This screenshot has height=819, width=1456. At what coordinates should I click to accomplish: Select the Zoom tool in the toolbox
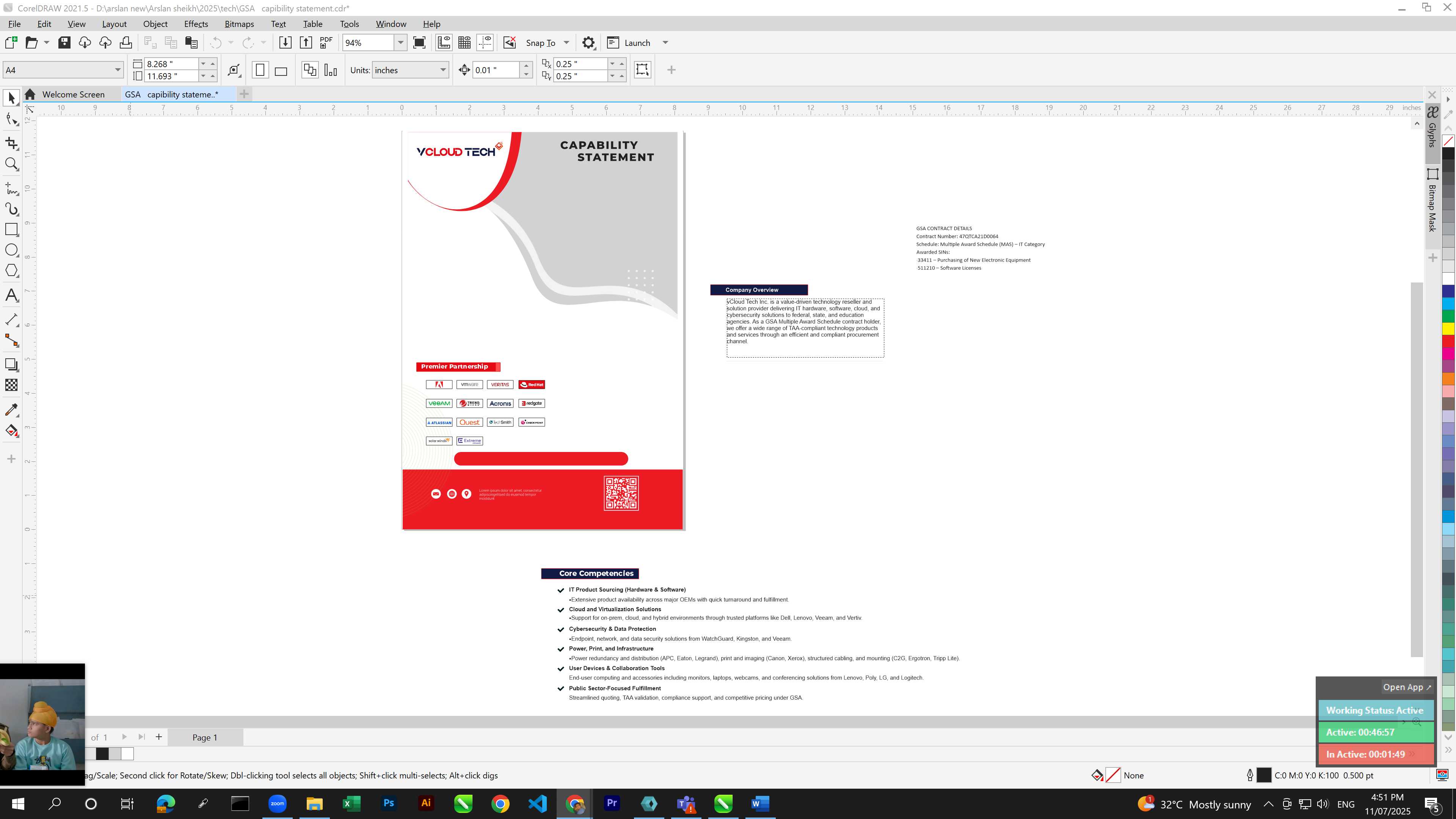tap(11, 164)
